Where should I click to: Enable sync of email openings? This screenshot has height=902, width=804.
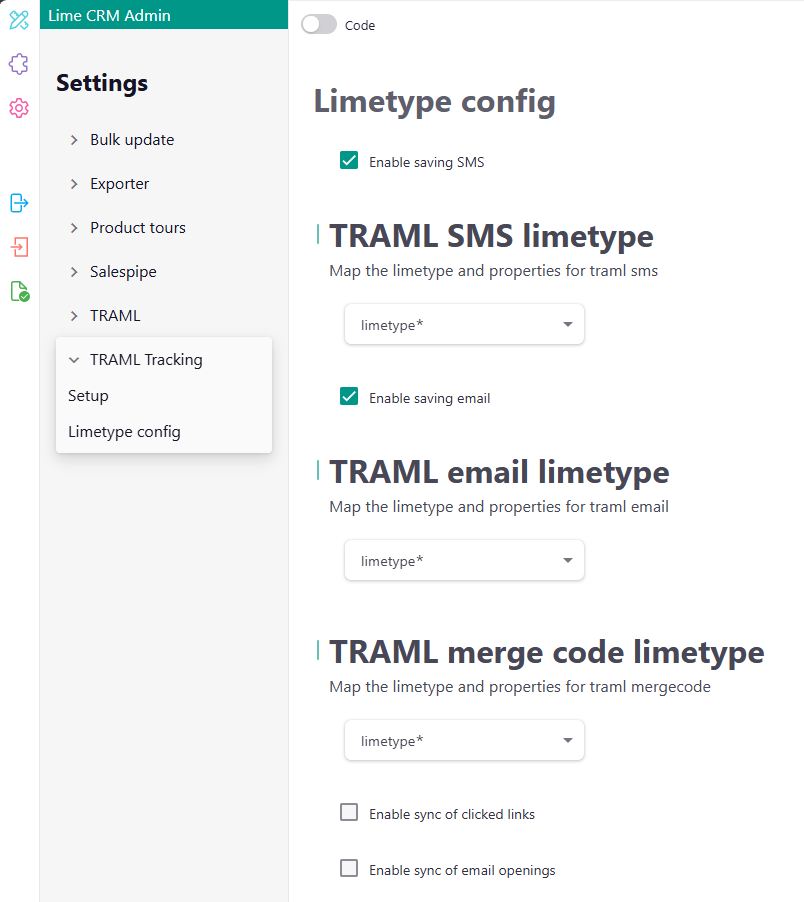[348, 868]
